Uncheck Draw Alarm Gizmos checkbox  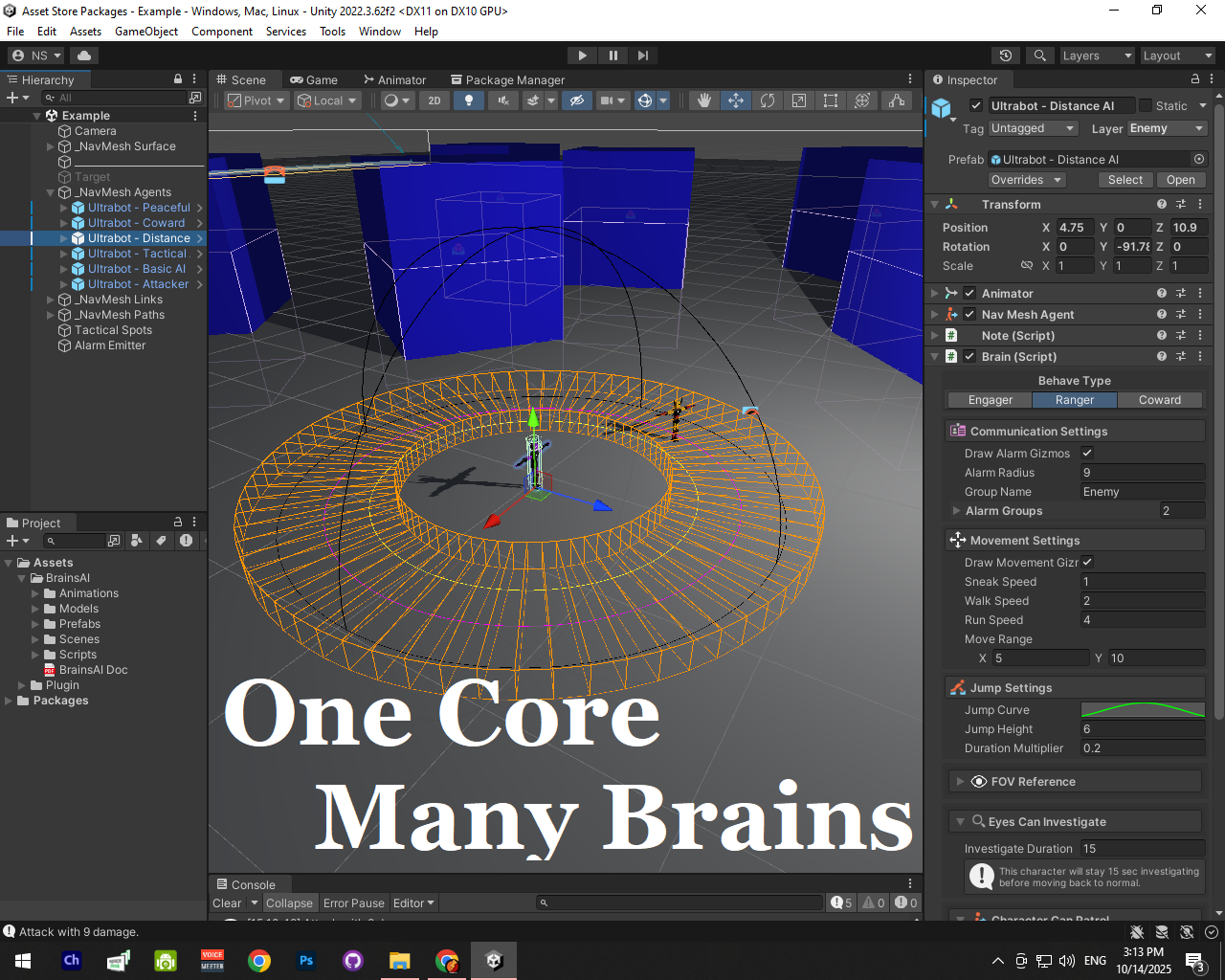(x=1087, y=453)
